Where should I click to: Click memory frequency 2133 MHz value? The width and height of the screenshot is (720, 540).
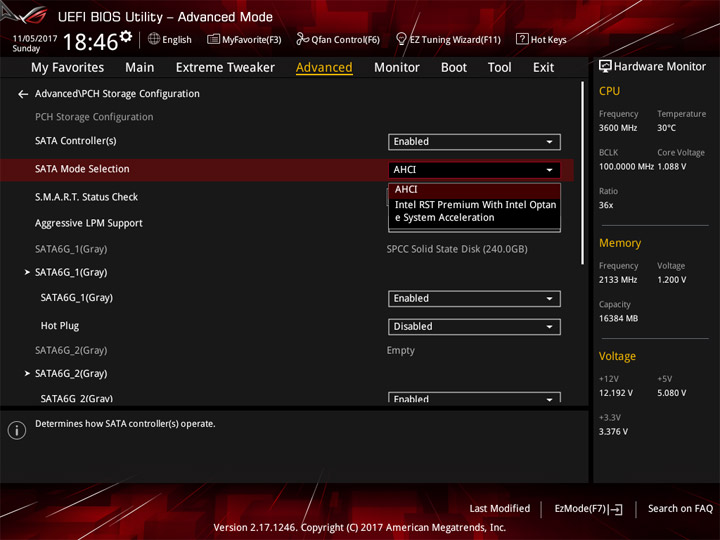point(618,280)
